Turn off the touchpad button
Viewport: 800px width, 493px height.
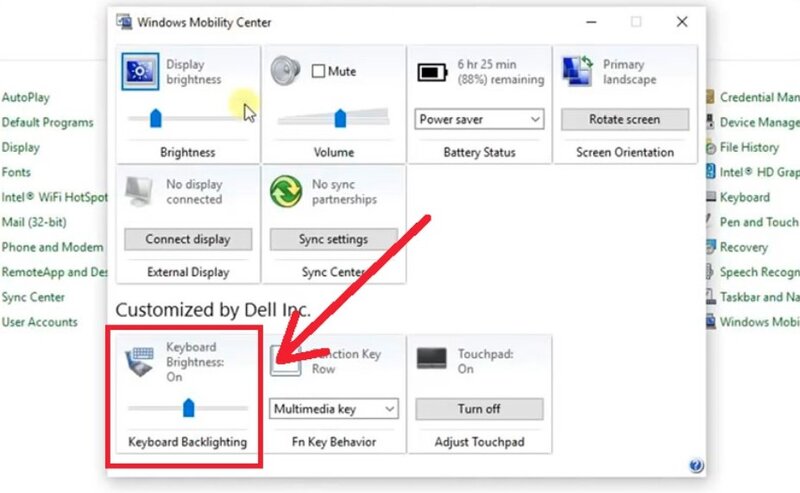click(479, 409)
